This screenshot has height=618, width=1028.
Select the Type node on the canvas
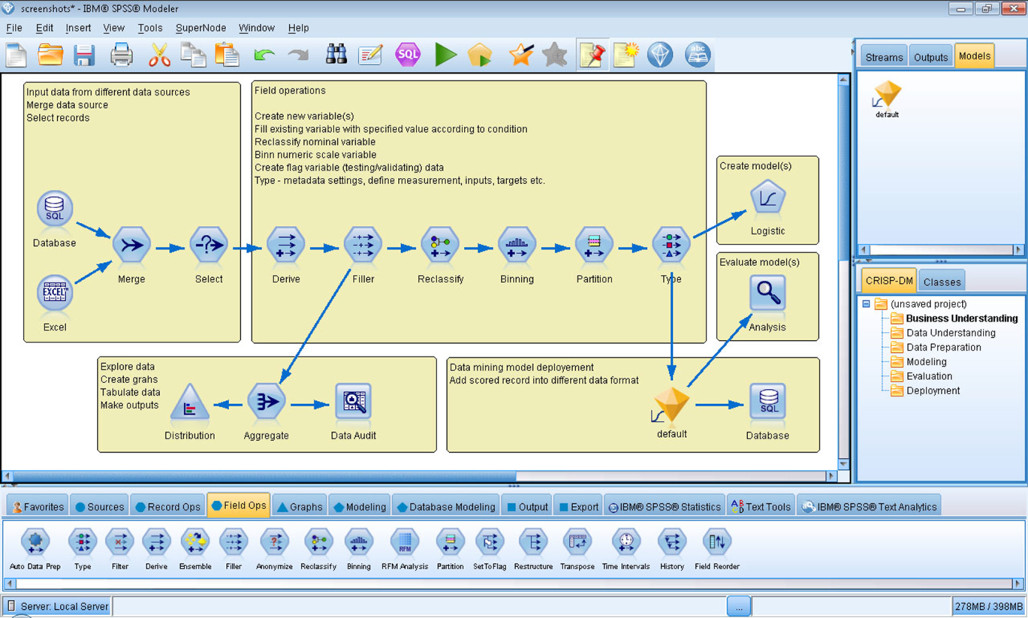[x=671, y=245]
